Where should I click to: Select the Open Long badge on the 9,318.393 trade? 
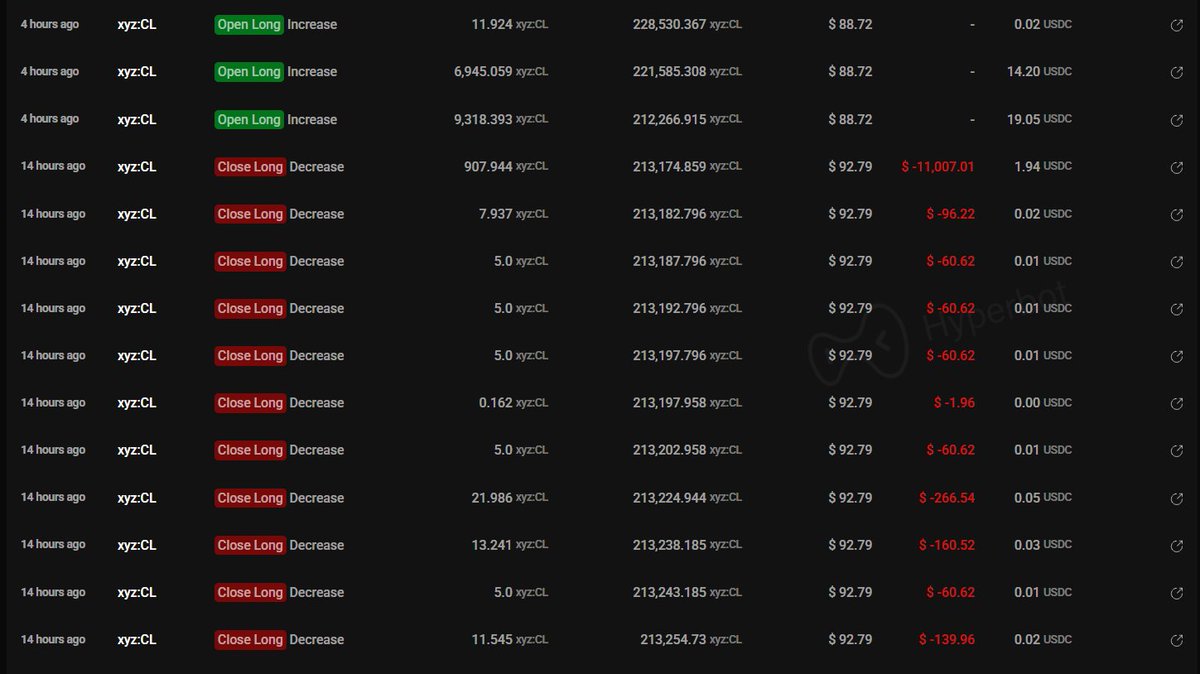click(249, 120)
